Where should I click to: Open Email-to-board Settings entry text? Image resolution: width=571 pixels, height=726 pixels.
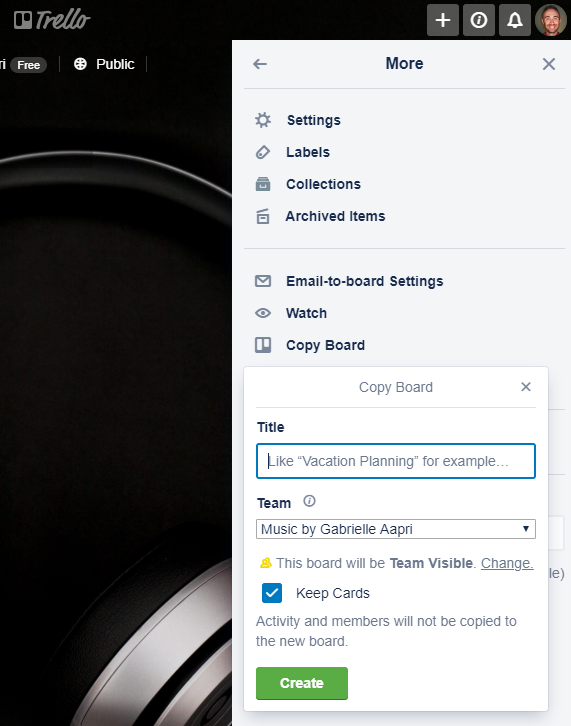point(364,281)
